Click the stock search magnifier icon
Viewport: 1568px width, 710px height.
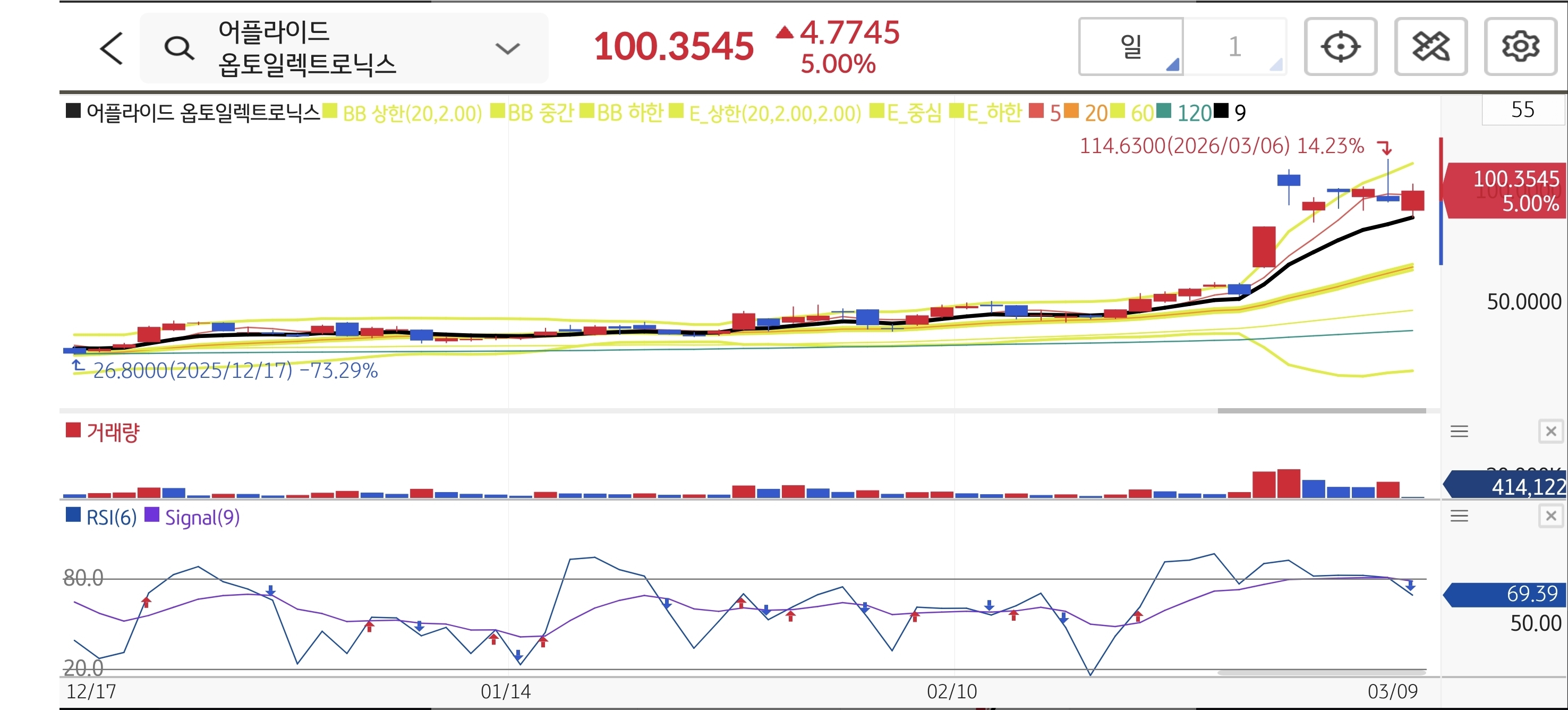click(x=179, y=48)
